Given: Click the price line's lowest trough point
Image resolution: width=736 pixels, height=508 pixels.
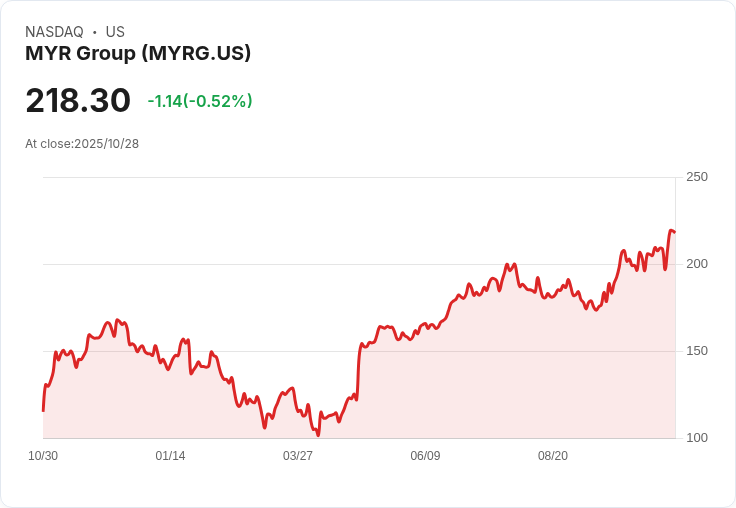Looking at the screenshot, I should (318, 435).
